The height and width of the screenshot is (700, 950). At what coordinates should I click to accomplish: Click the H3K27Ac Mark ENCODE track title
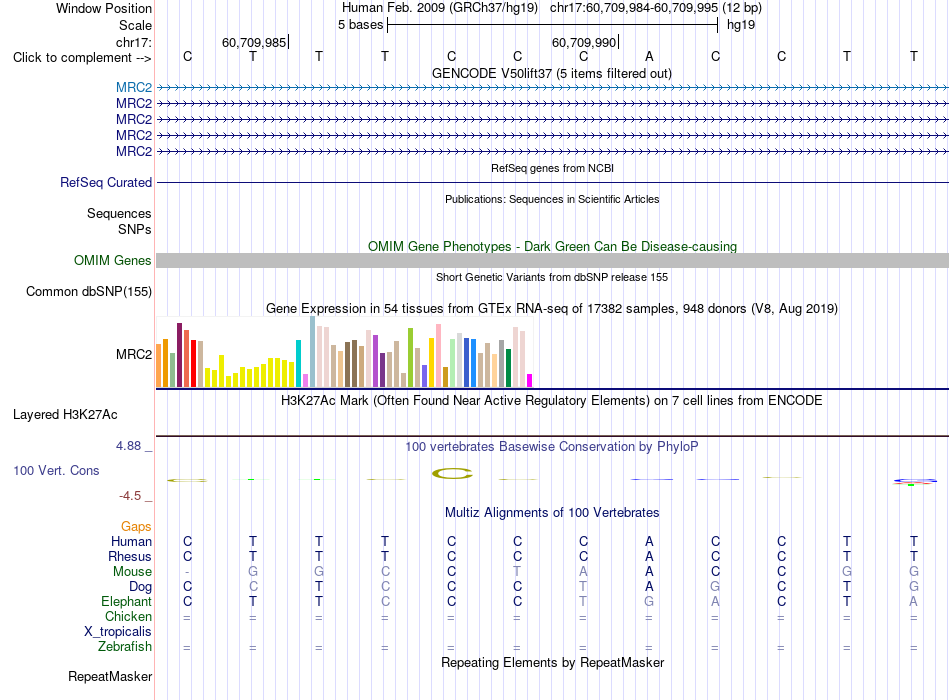coord(552,401)
